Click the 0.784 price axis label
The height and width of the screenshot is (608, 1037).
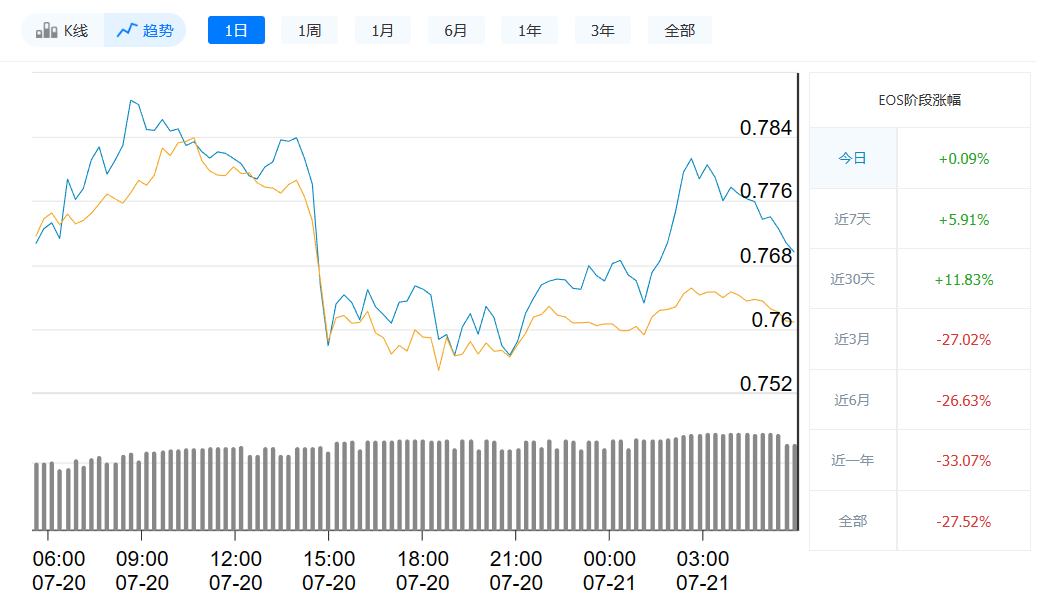[x=765, y=128]
